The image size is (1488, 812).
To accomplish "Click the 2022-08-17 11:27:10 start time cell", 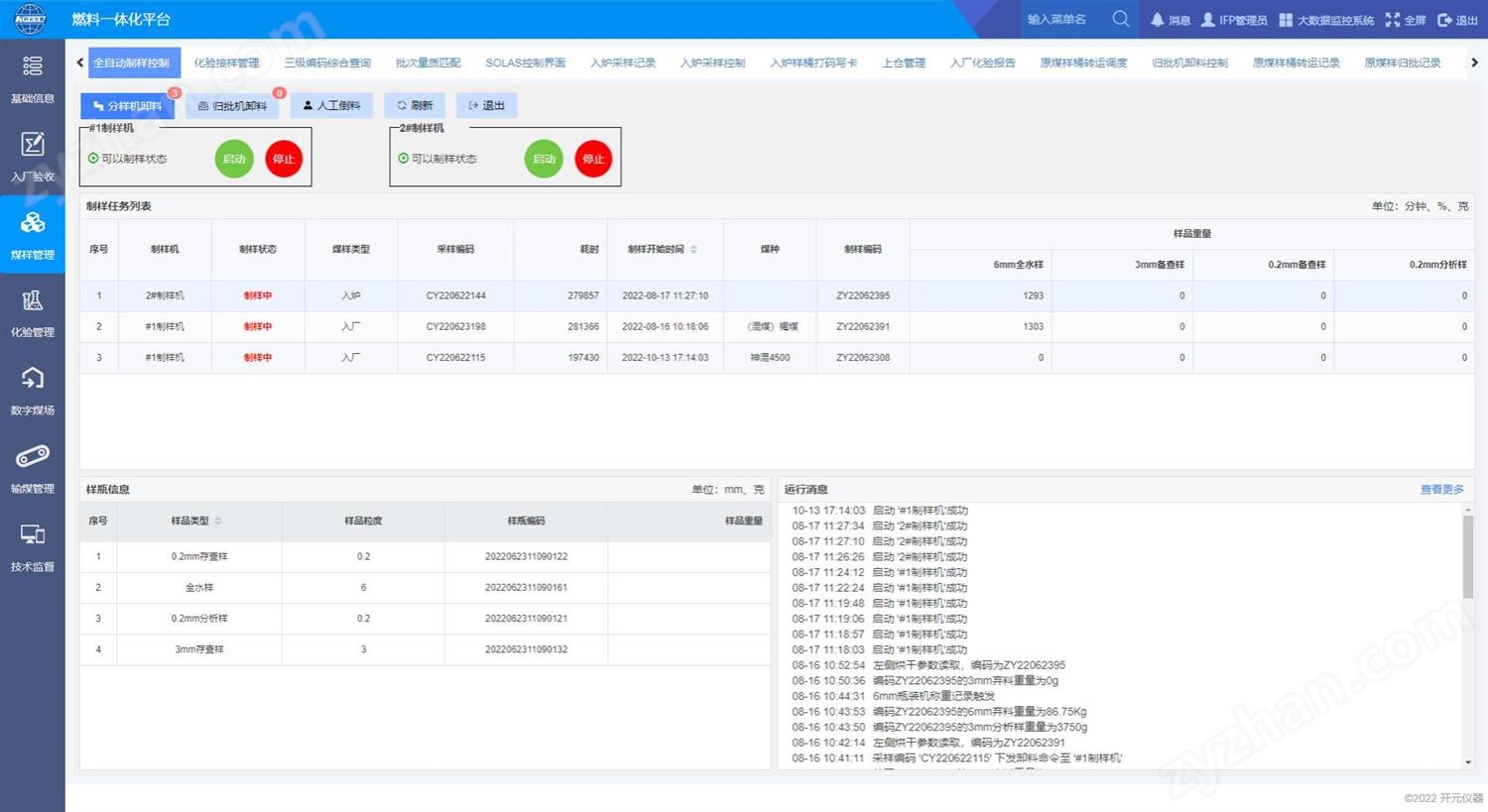I will coord(665,295).
